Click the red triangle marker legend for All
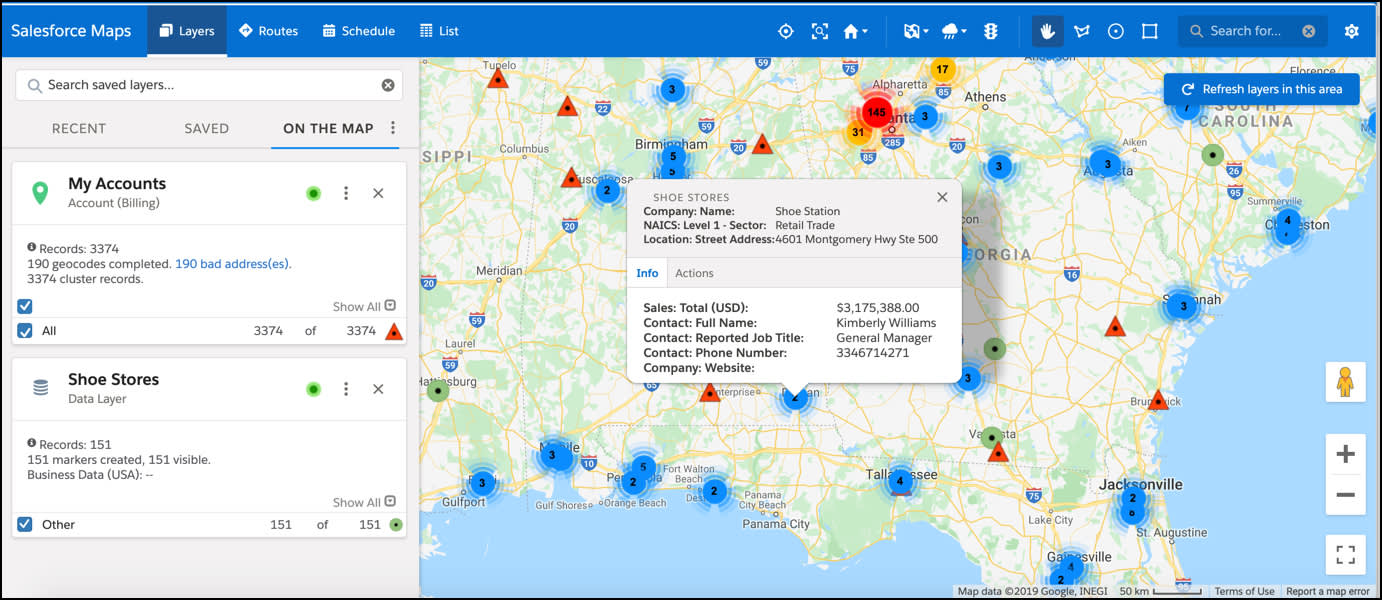 [x=394, y=331]
